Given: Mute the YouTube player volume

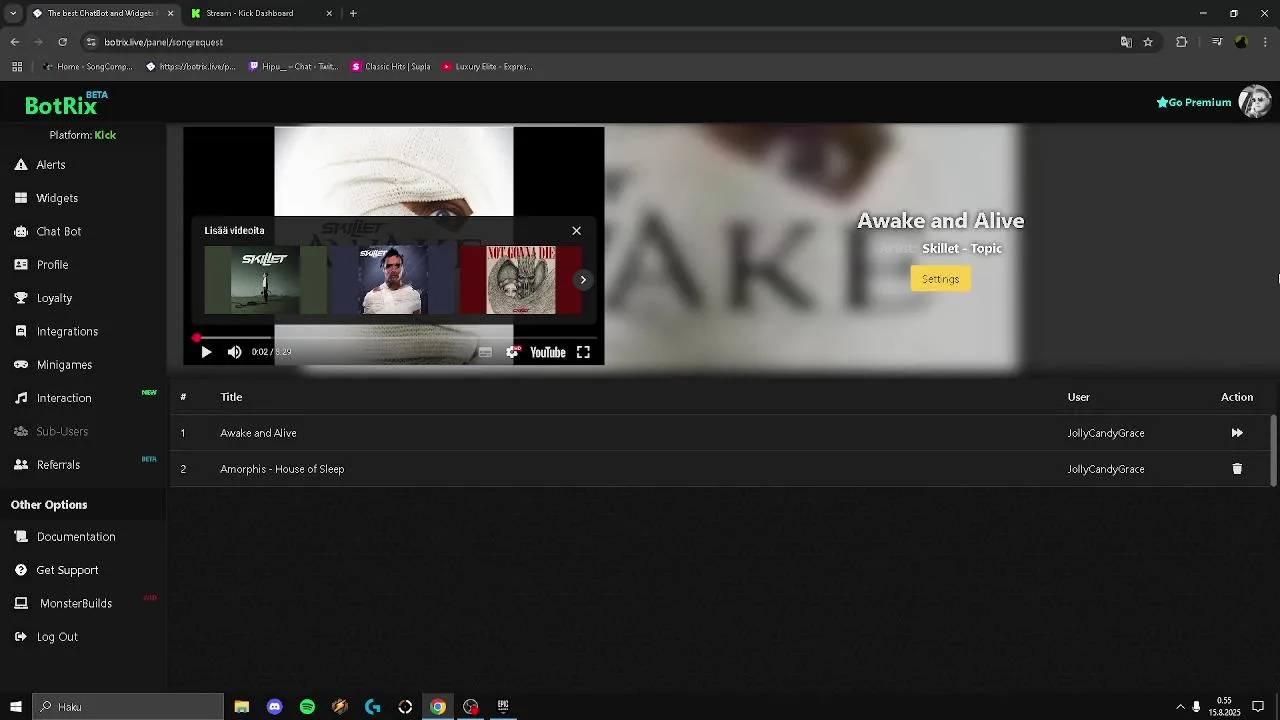Looking at the screenshot, I should click(x=234, y=352).
